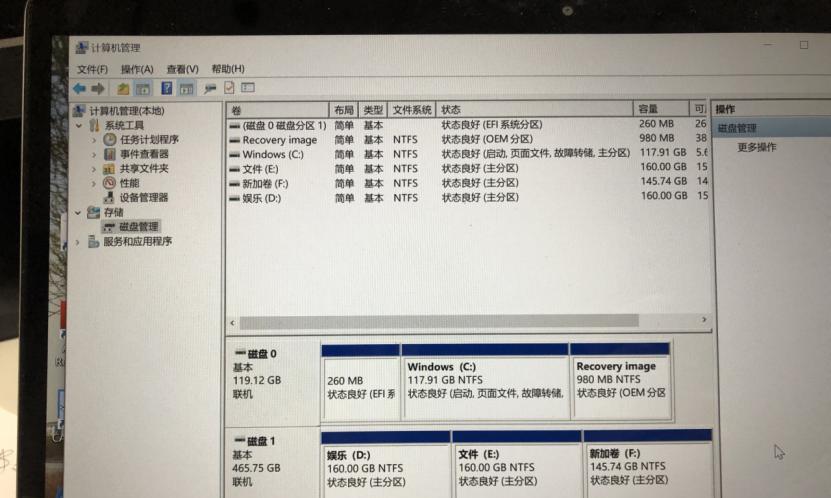
Task: Click the last toolbar list view icon
Action: [x=247, y=87]
